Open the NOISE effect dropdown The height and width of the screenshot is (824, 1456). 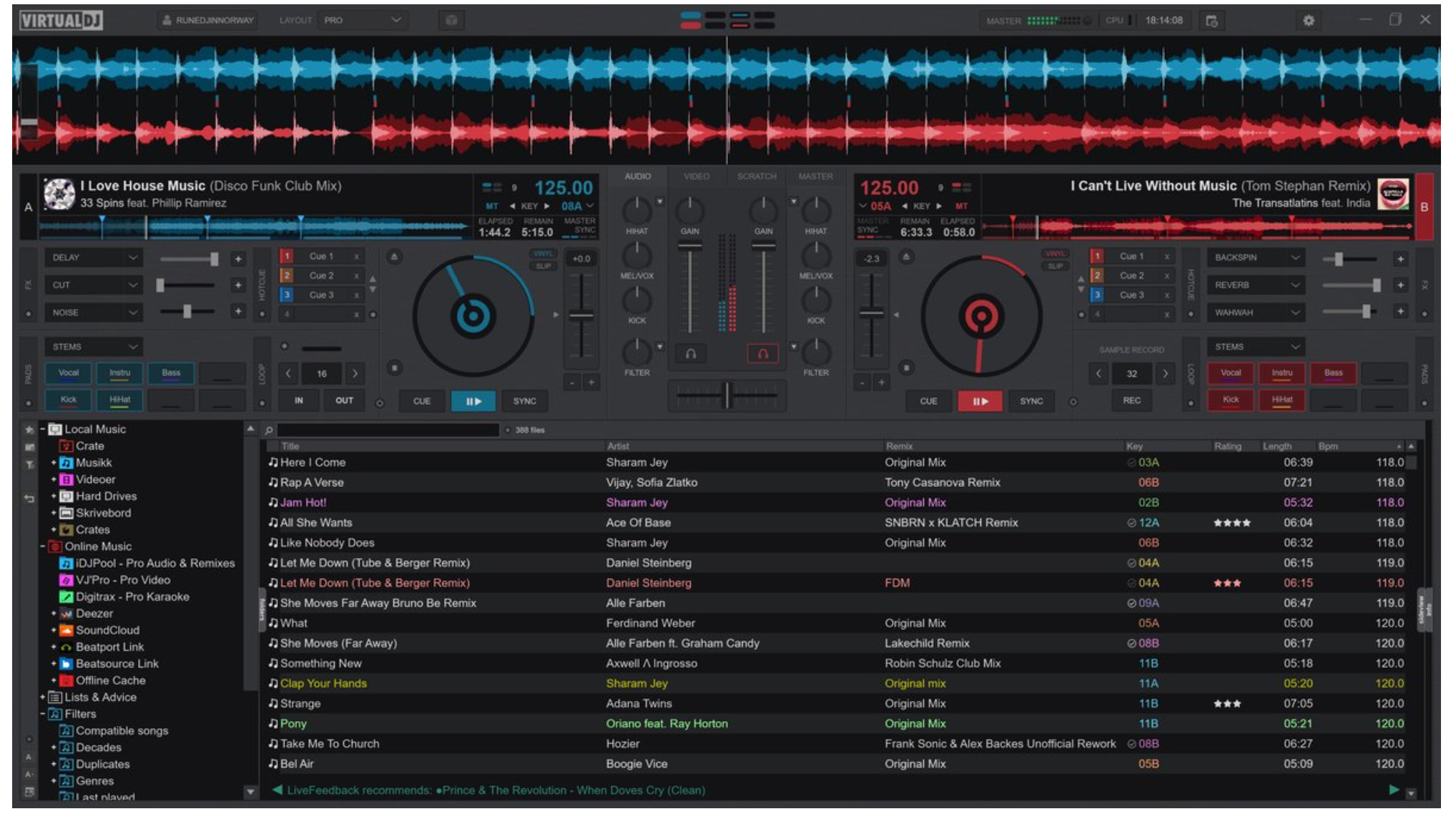click(x=94, y=313)
